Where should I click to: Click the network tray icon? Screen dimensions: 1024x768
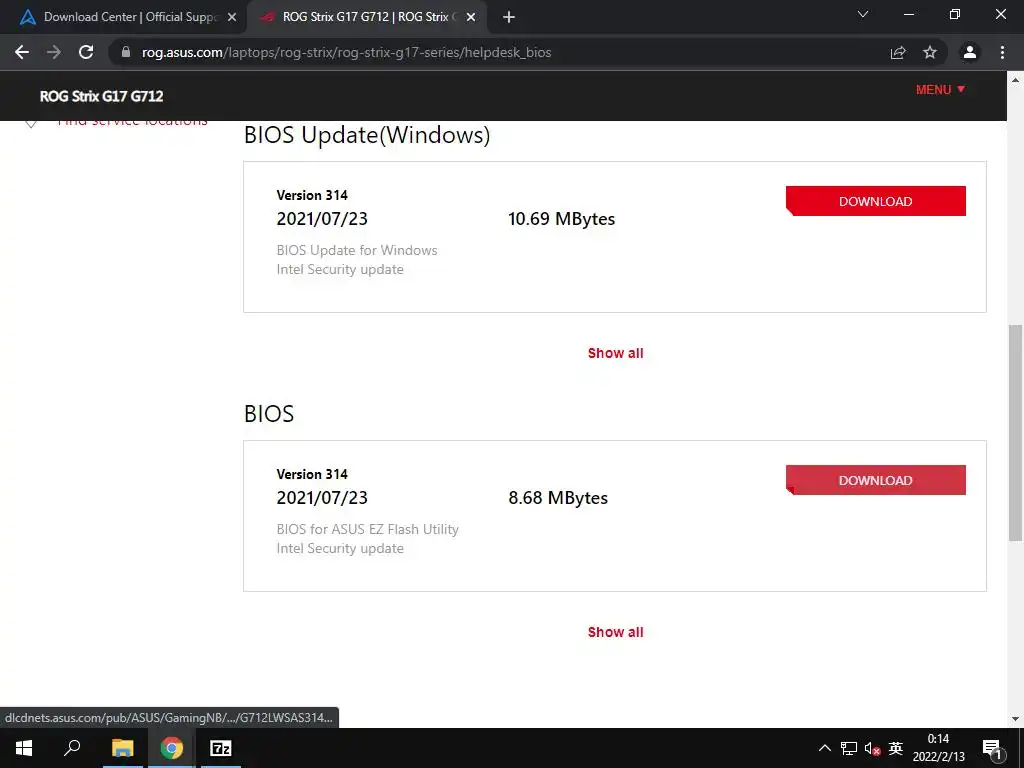pyautogui.click(x=849, y=748)
